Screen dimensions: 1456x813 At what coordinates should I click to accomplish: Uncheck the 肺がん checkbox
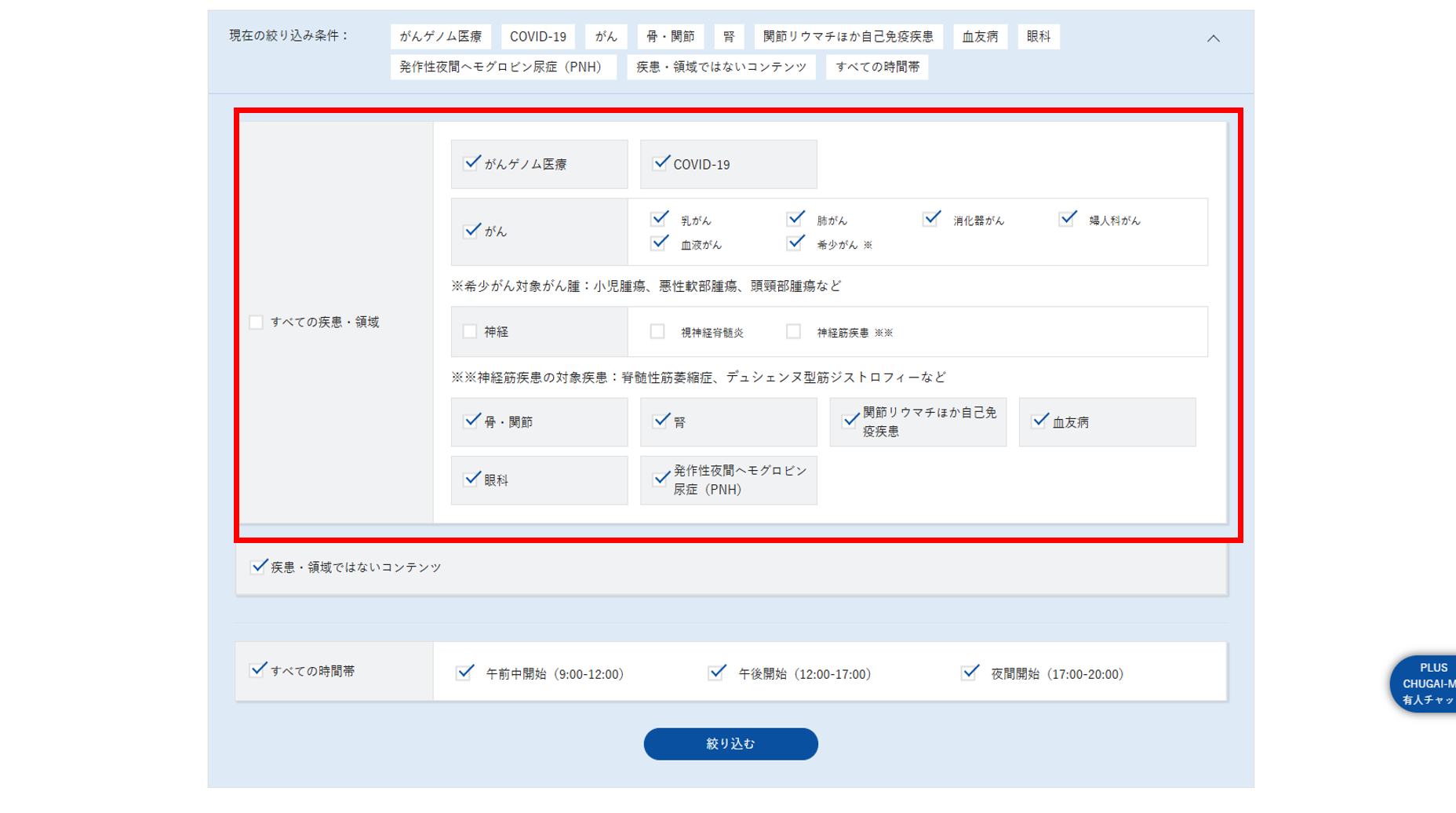795,219
